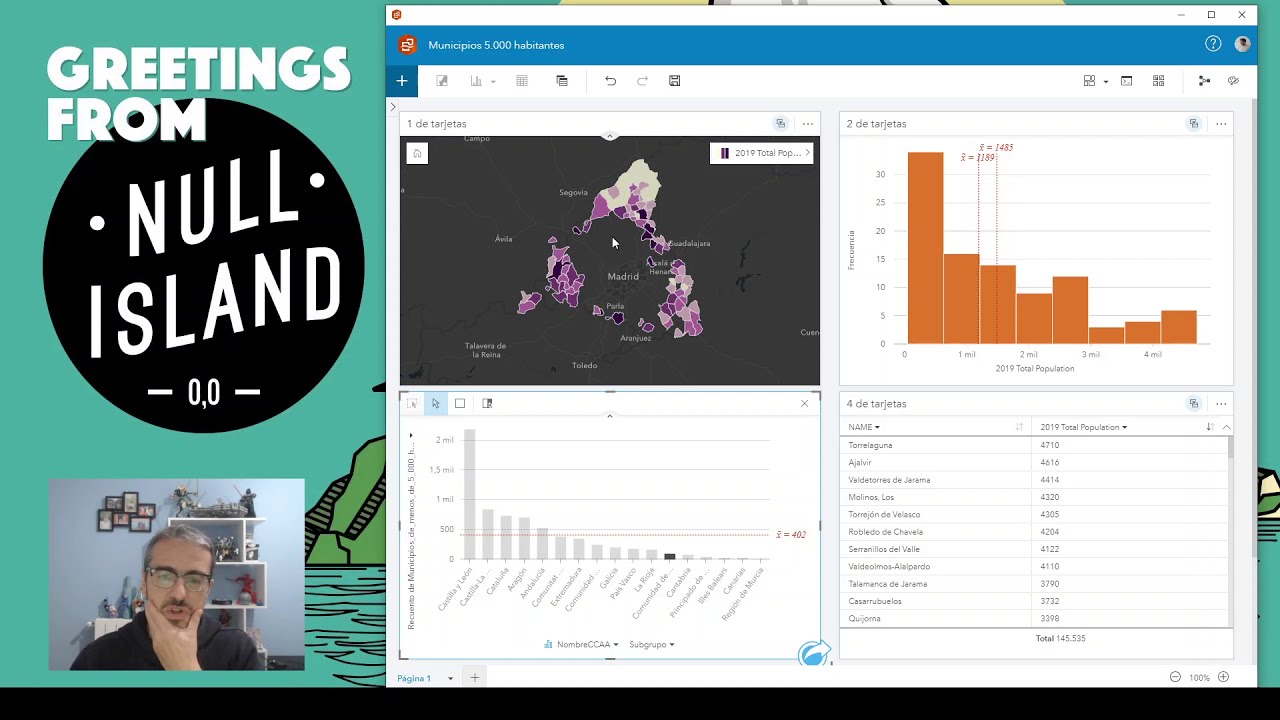Click the value 4122 in the table
Image resolution: width=1280 pixels, height=720 pixels.
[1049, 549]
